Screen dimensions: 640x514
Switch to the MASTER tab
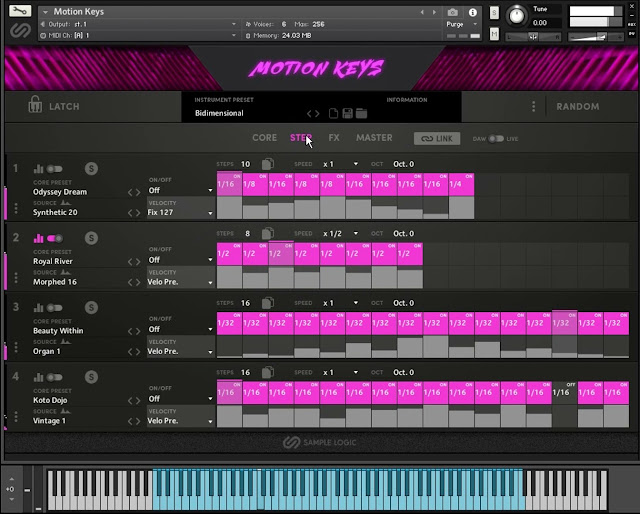pos(374,138)
